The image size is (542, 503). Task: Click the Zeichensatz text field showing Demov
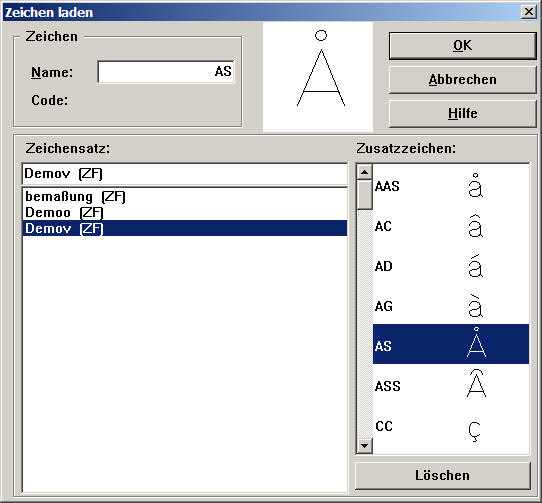[x=185, y=174]
